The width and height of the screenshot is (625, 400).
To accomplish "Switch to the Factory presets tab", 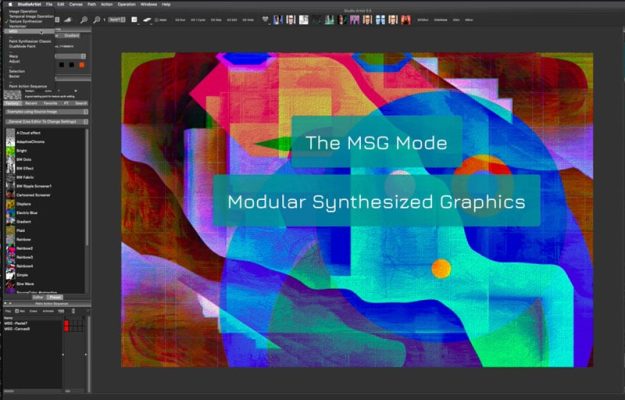I will coord(12,103).
